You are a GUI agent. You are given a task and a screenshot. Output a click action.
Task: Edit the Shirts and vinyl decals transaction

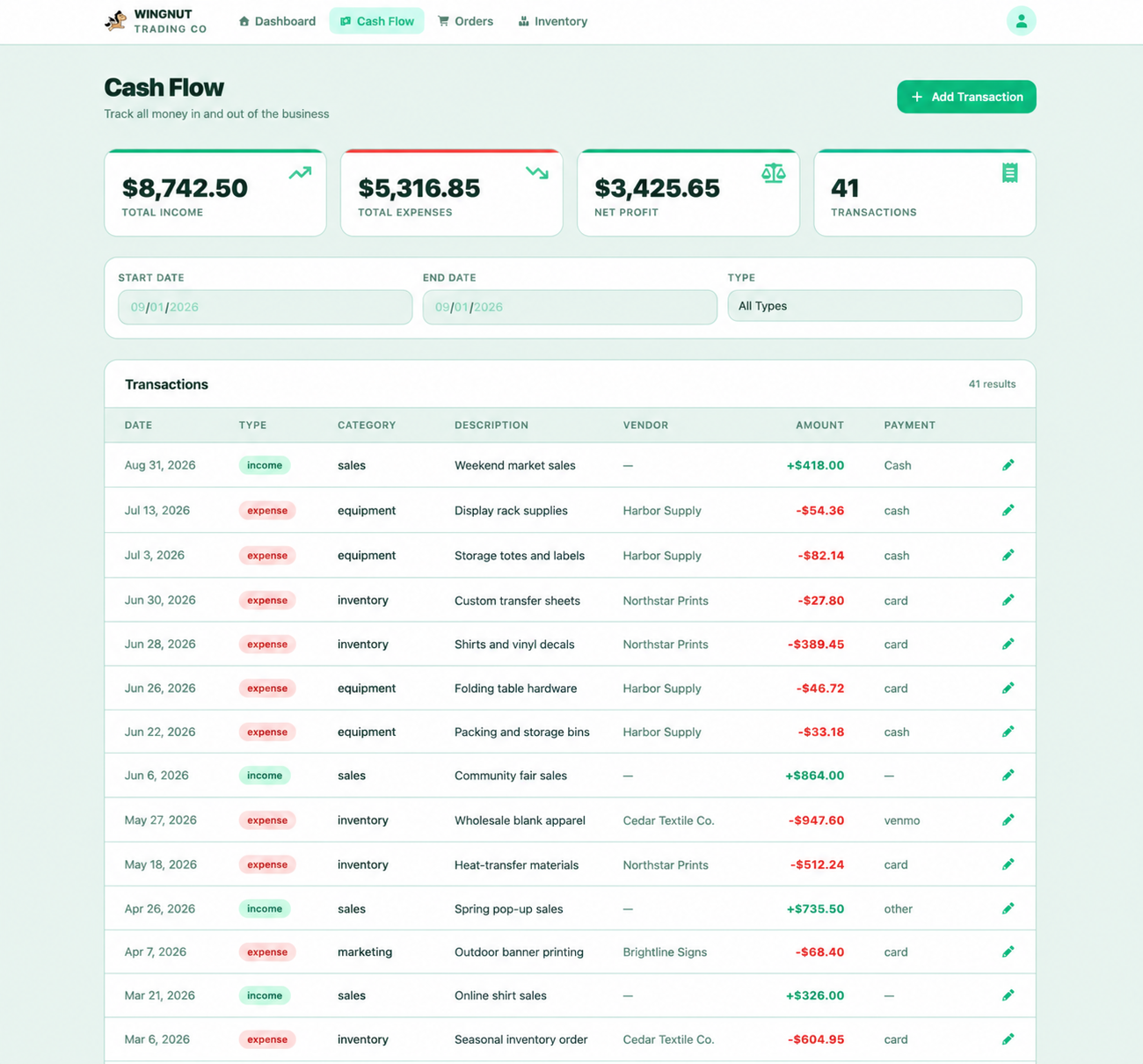(x=1008, y=644)
